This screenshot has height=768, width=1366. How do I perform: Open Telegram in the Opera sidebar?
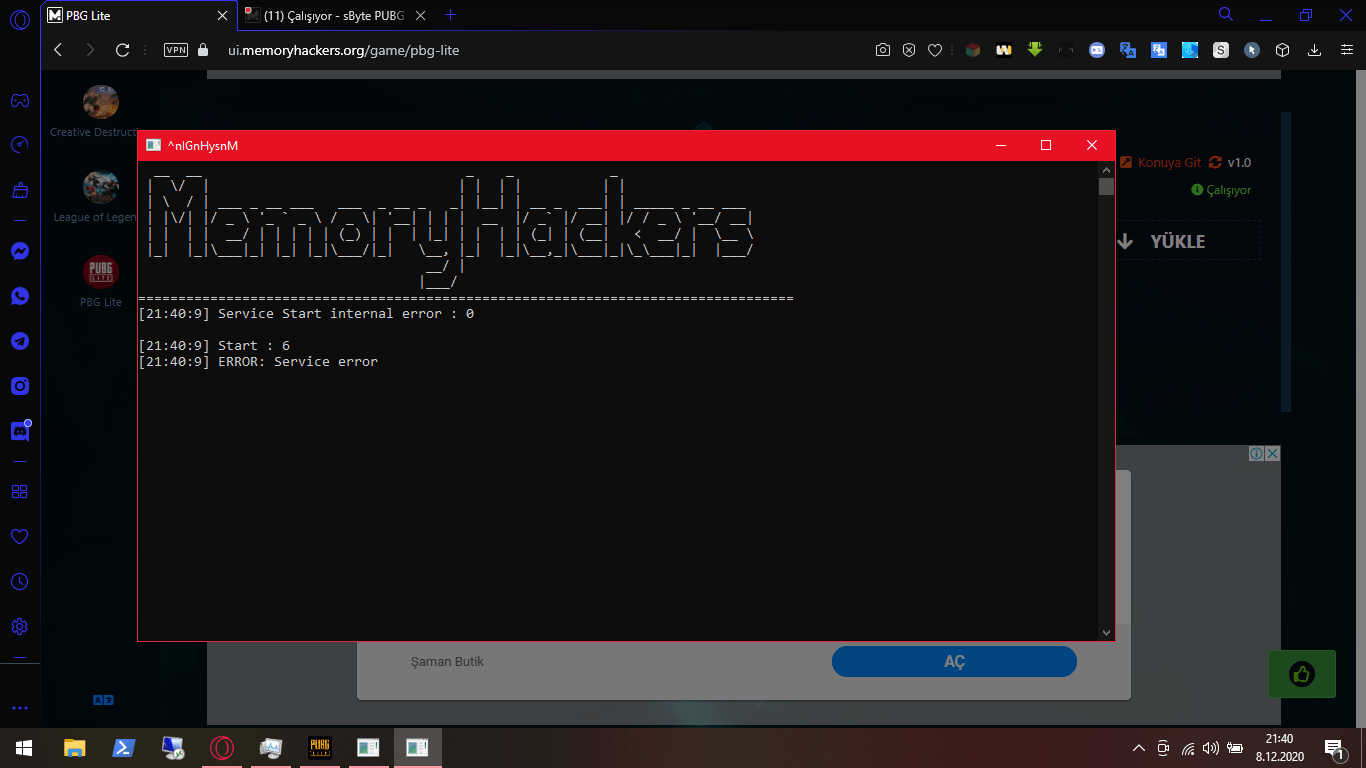click(x=19, y=341)
